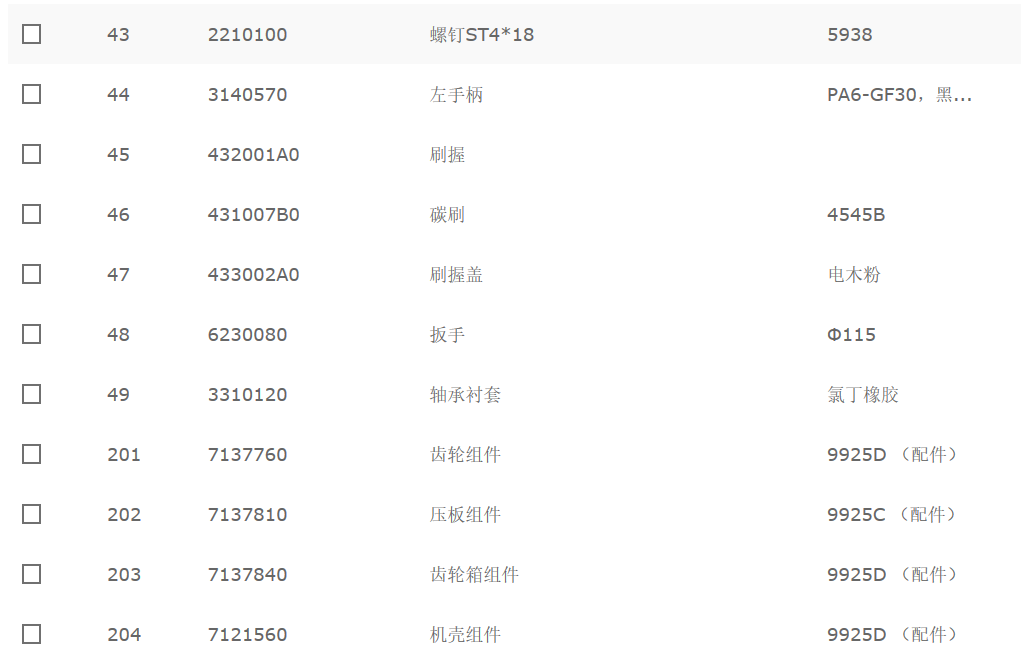1021x668 pixels.
Task: Click the Φ115 specification value
Action: pyautogui.click(x=851, y=335)
